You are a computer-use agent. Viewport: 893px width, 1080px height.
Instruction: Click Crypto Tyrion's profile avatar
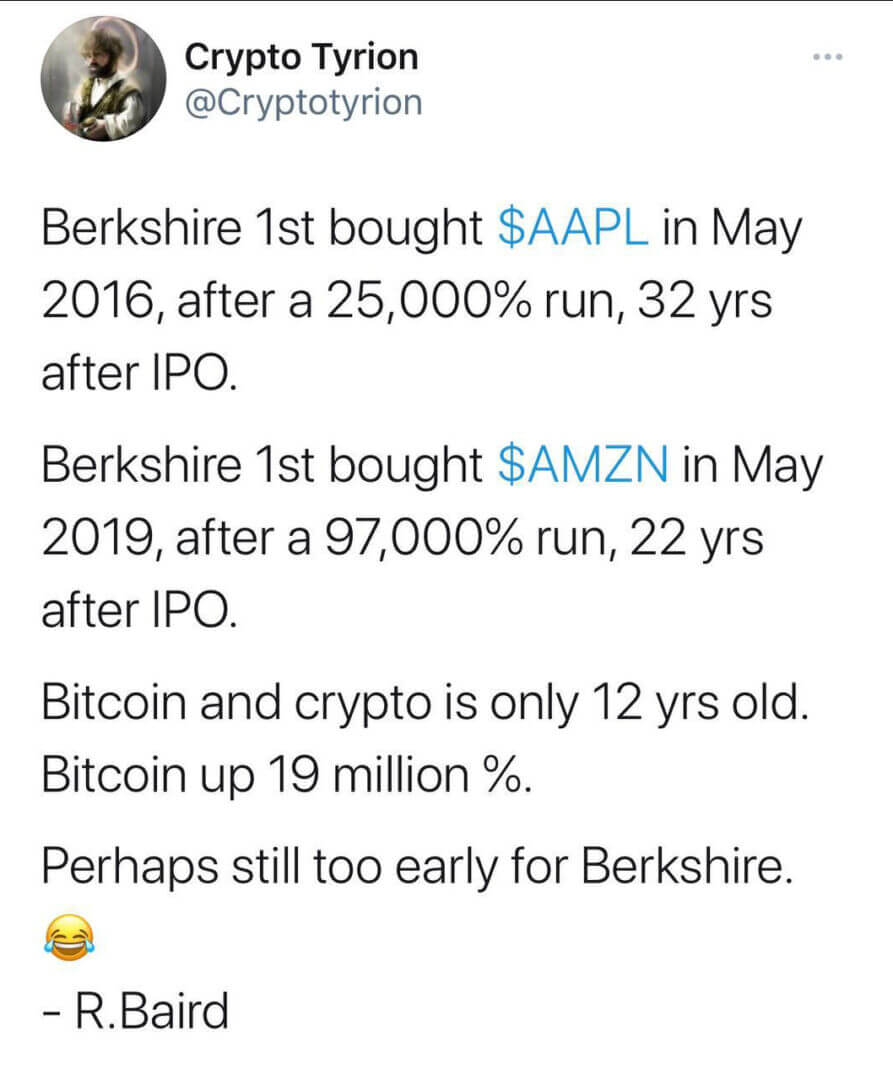pyautogui.click(x=103, y=79)
